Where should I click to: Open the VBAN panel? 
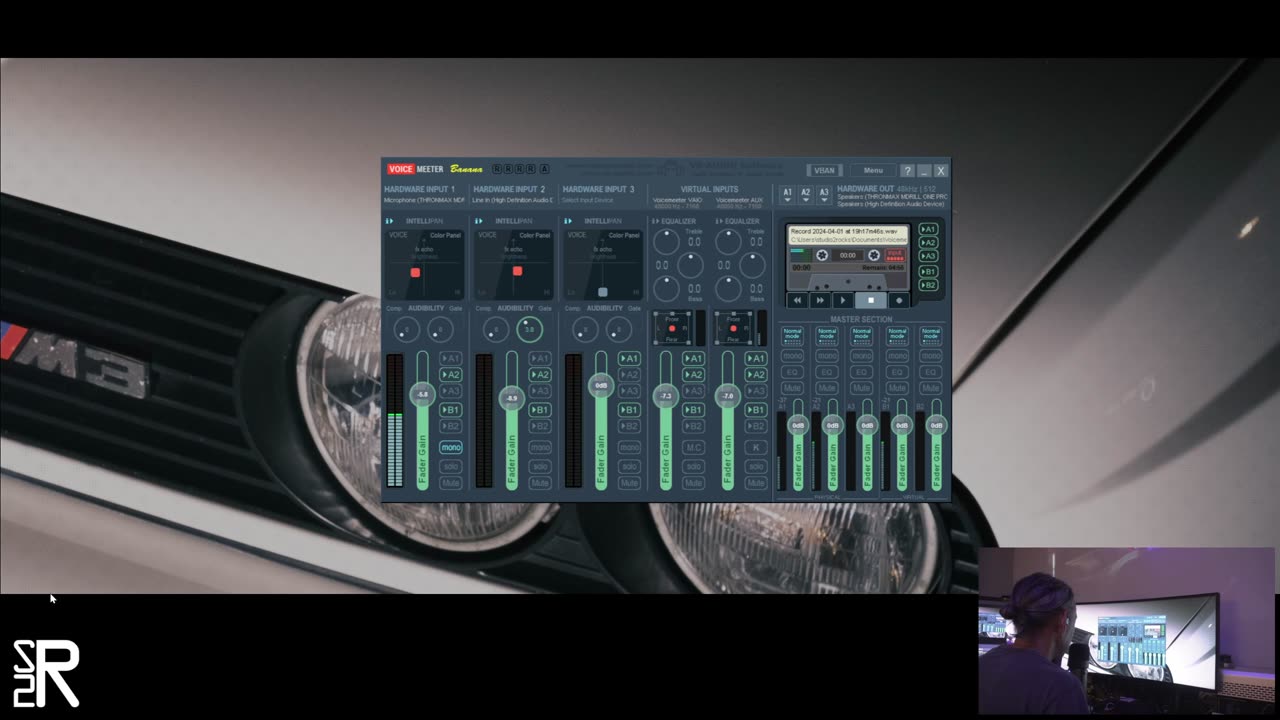(824, 171)
